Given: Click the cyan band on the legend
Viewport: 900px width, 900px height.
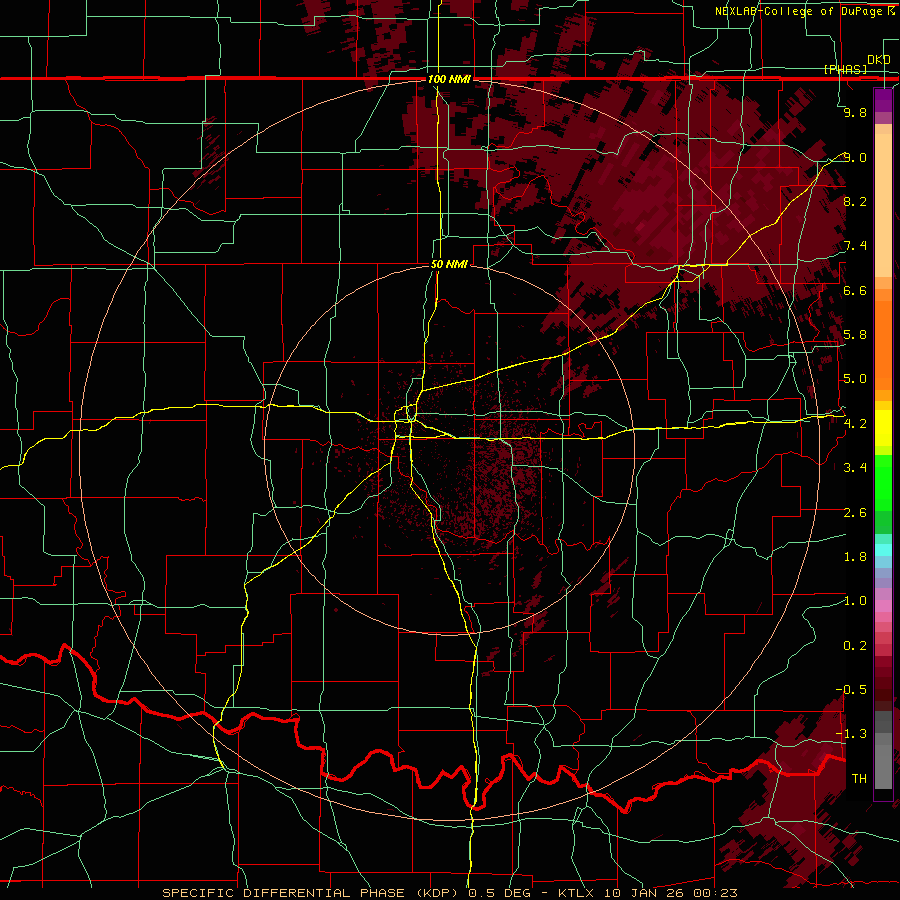Looking at the screenshot, I should coord(883,549).
